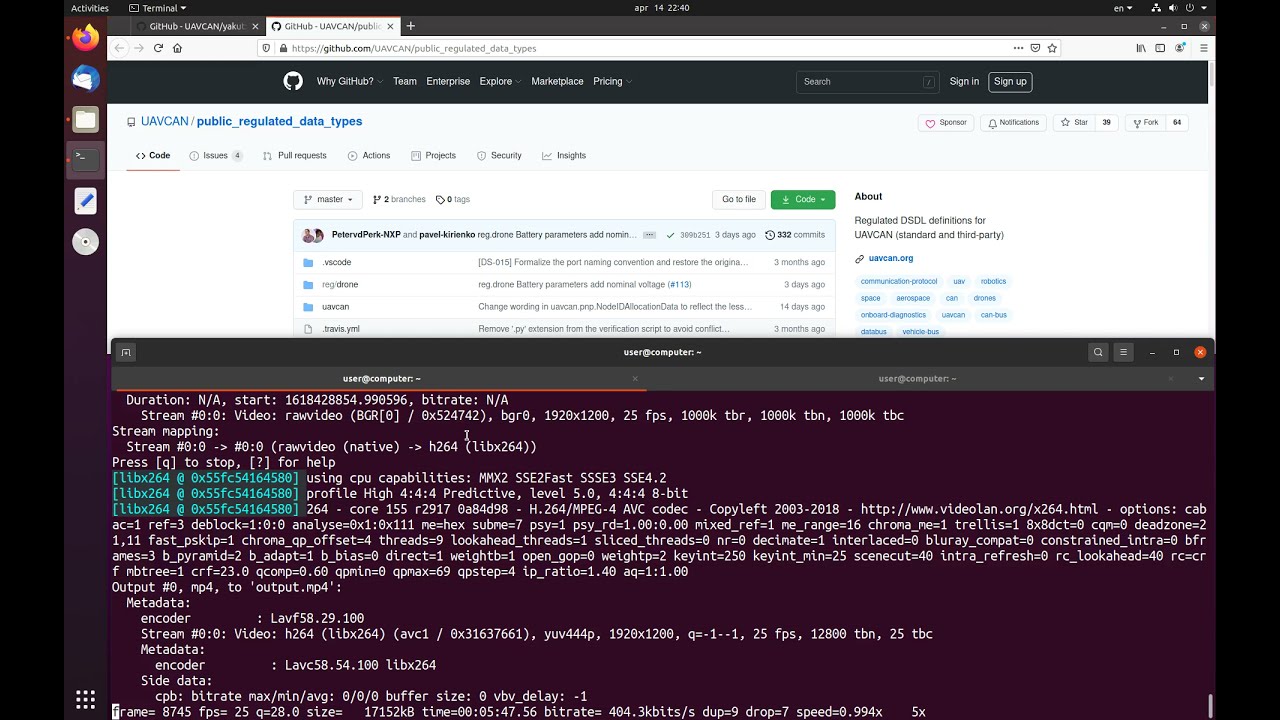This screenshot has height=720, width=1280.
Task: Expand the Pricing menu on GitHub
Action: 612,81
